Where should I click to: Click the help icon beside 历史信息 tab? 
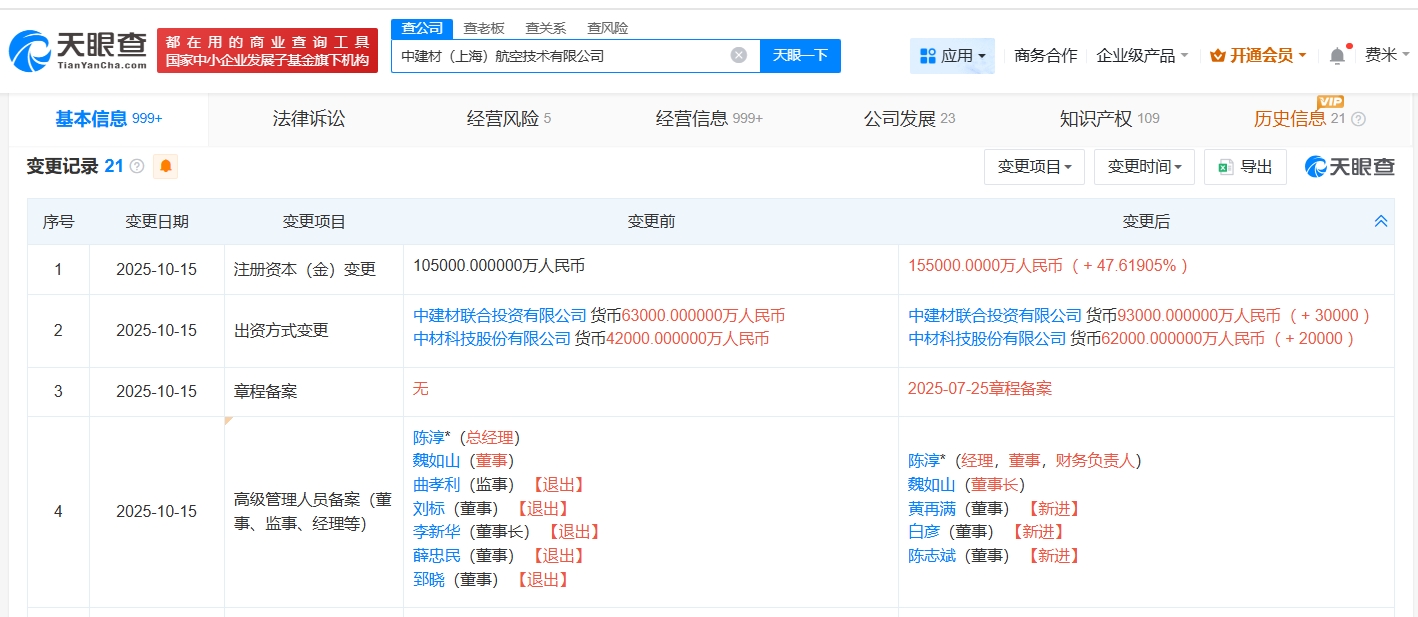coord(1358,119)
